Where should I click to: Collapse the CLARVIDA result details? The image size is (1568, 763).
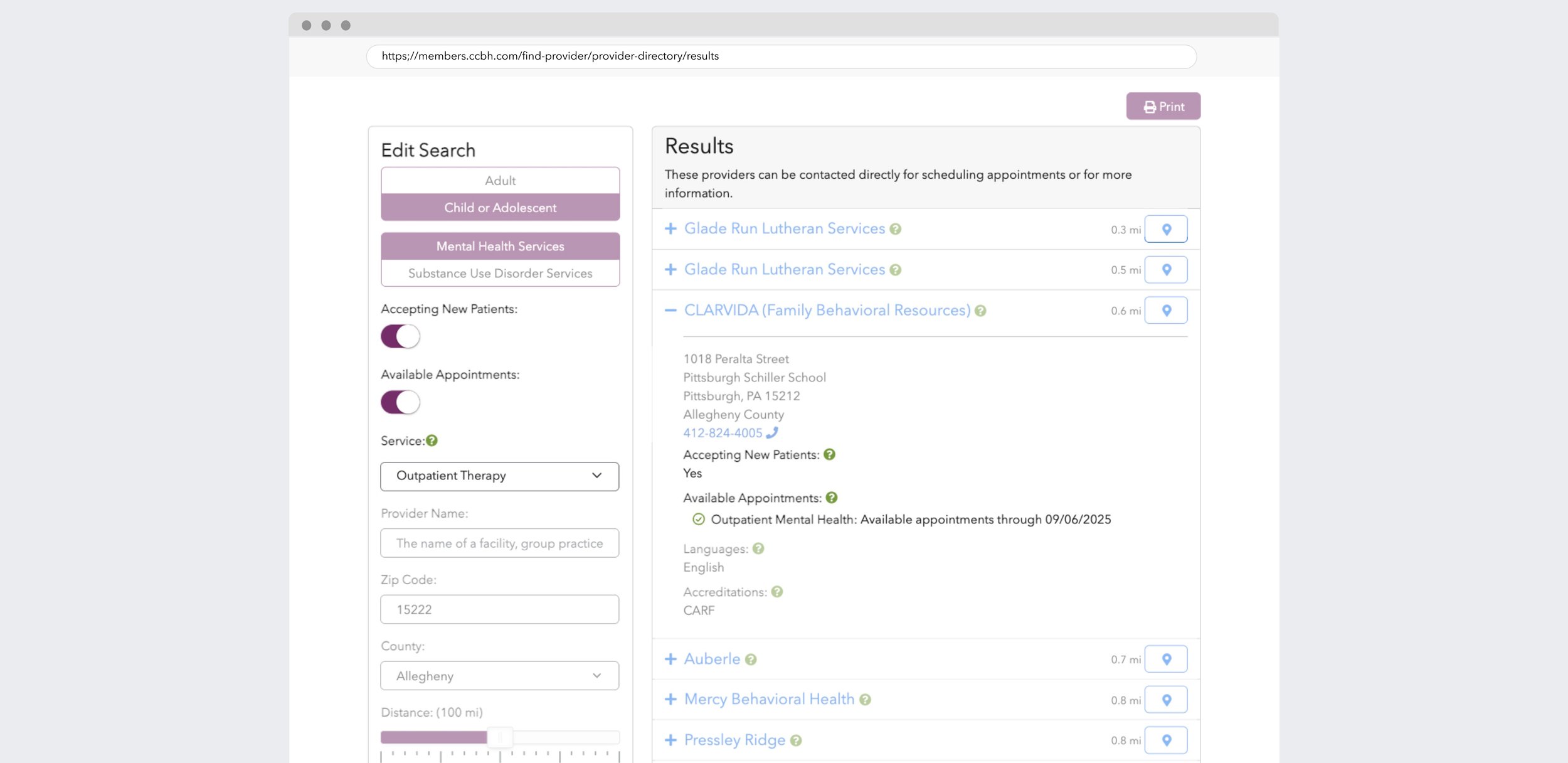[x=670, y=310]
